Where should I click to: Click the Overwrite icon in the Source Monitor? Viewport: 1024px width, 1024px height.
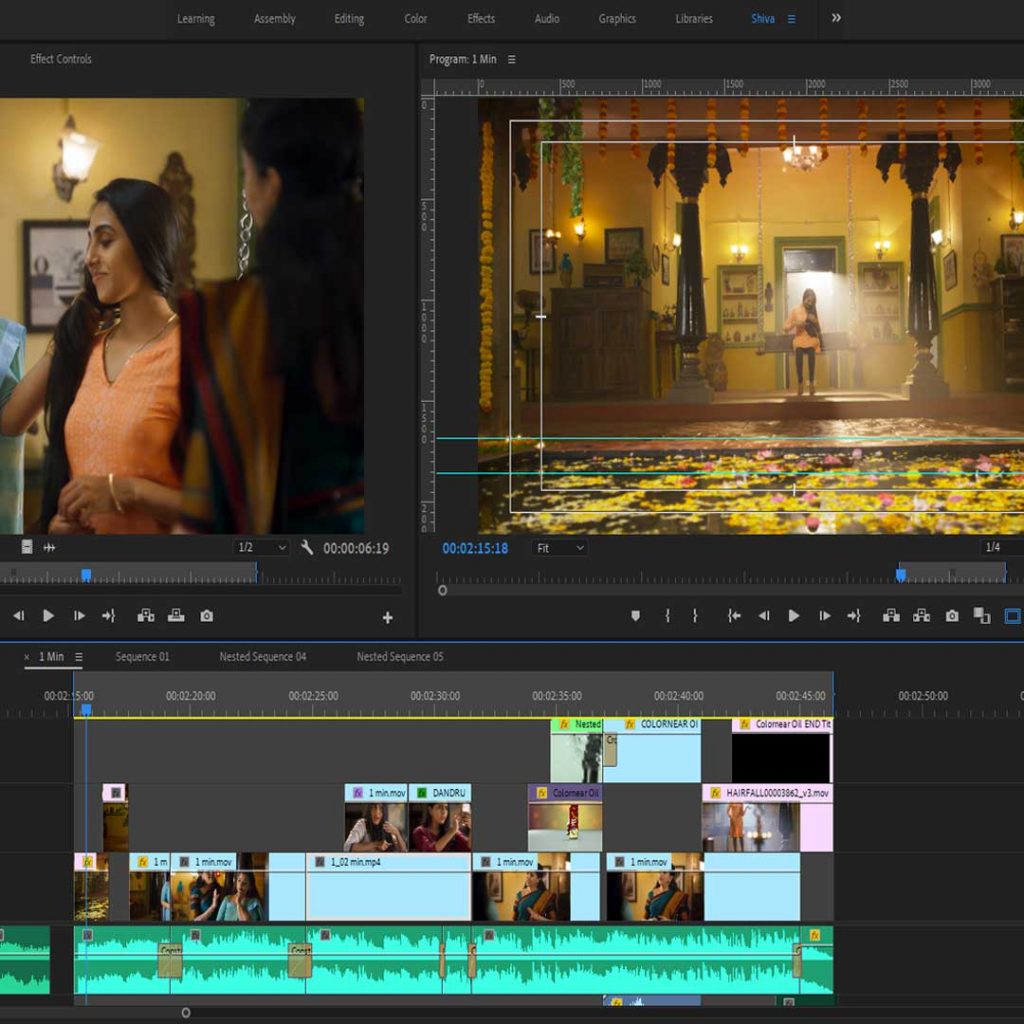pyautogui.click(x=176, y=616)
